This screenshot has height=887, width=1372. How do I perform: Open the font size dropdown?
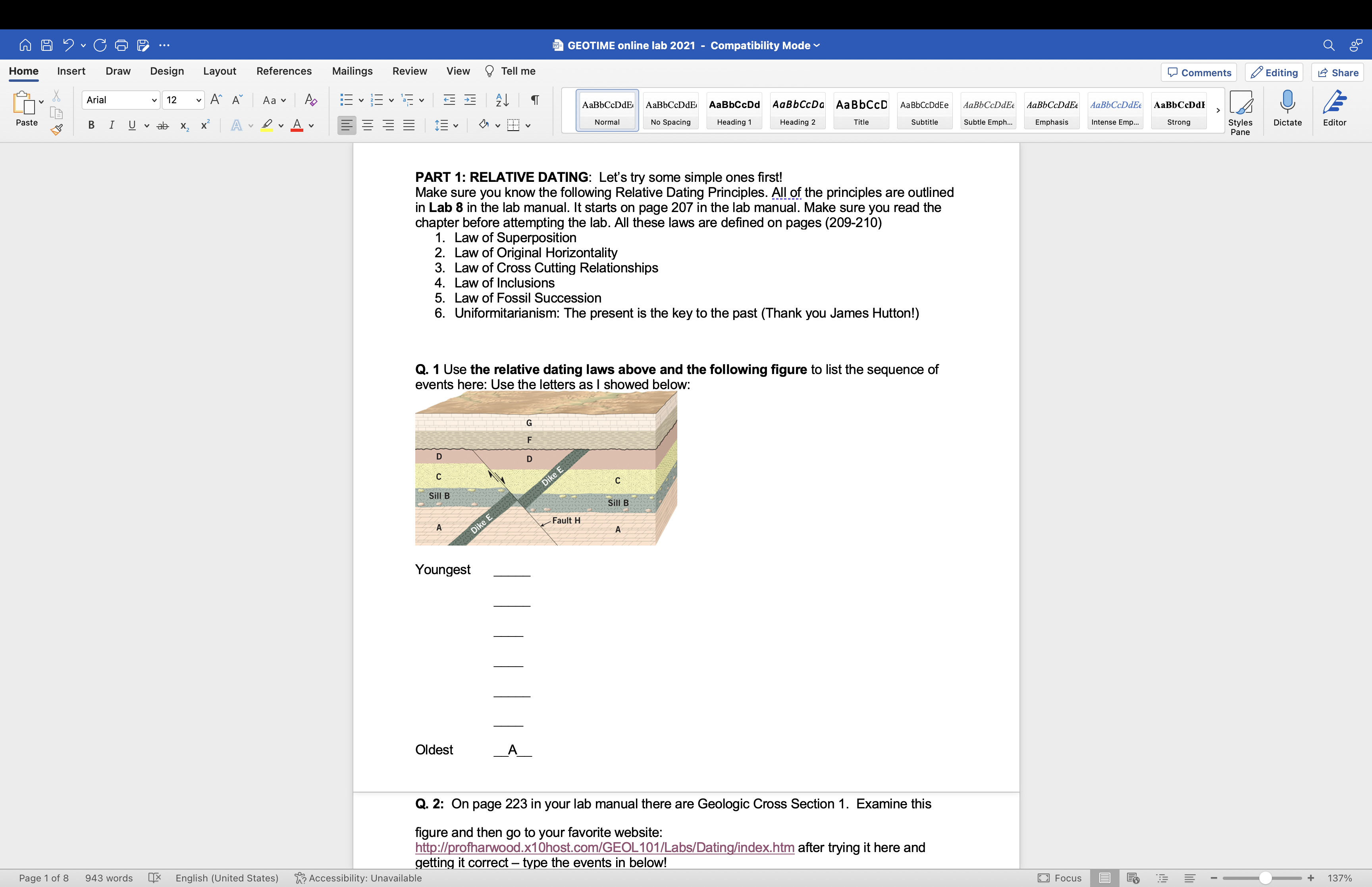(198, 100)
